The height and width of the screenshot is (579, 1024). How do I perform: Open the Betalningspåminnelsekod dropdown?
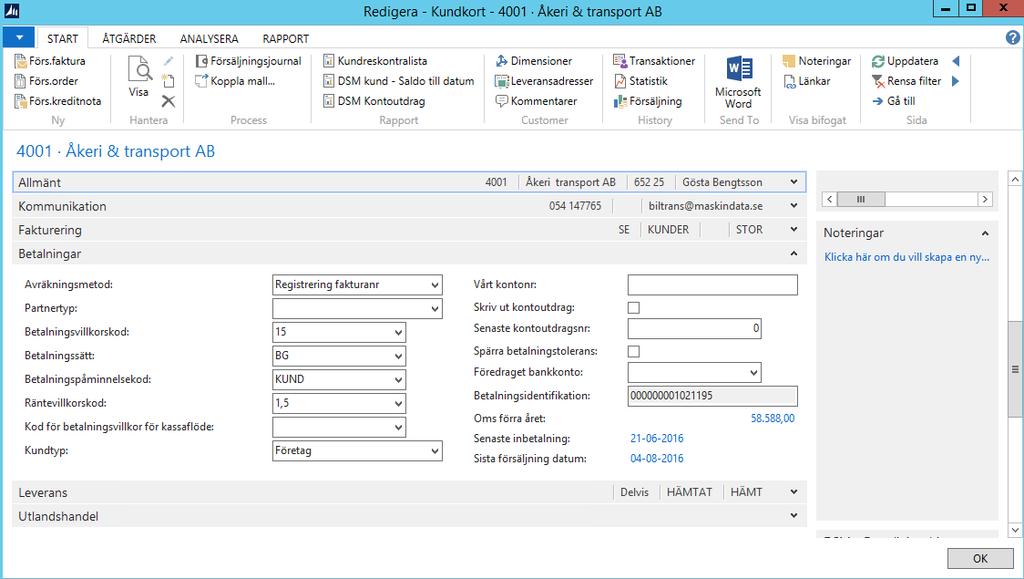(x=398, y=380)
